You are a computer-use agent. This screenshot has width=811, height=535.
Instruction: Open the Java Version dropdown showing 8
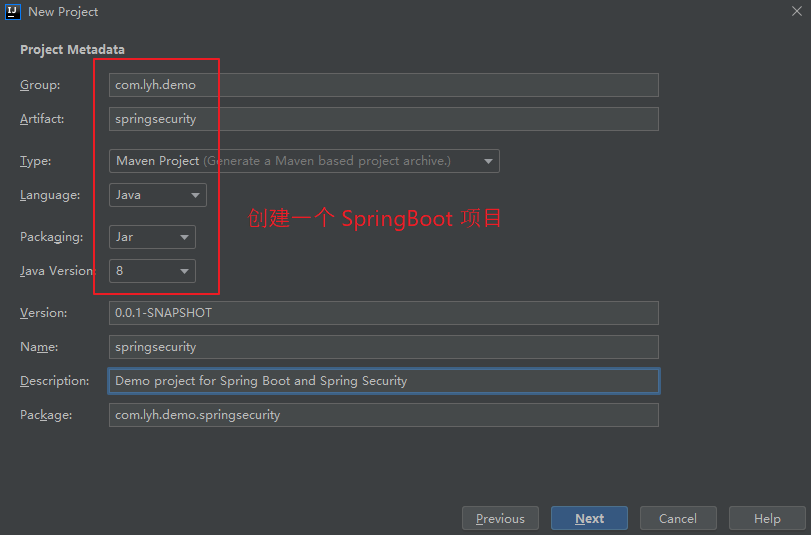(x=152, y=271)
